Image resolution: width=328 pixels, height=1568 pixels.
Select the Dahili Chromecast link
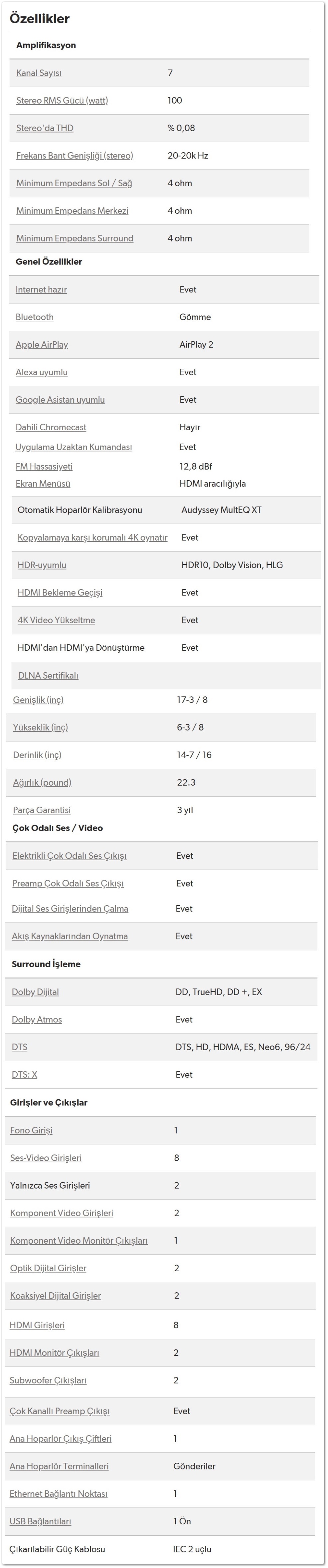tap(51, 427)
